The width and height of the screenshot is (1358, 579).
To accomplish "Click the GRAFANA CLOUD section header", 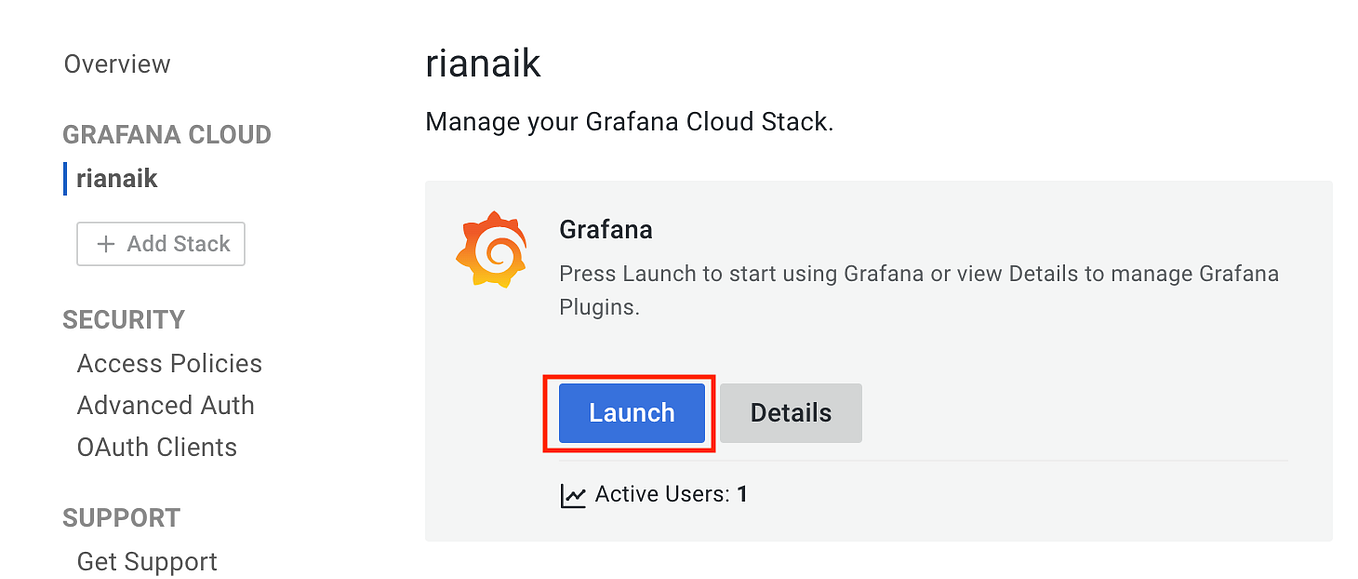I will tap(166, 134).
